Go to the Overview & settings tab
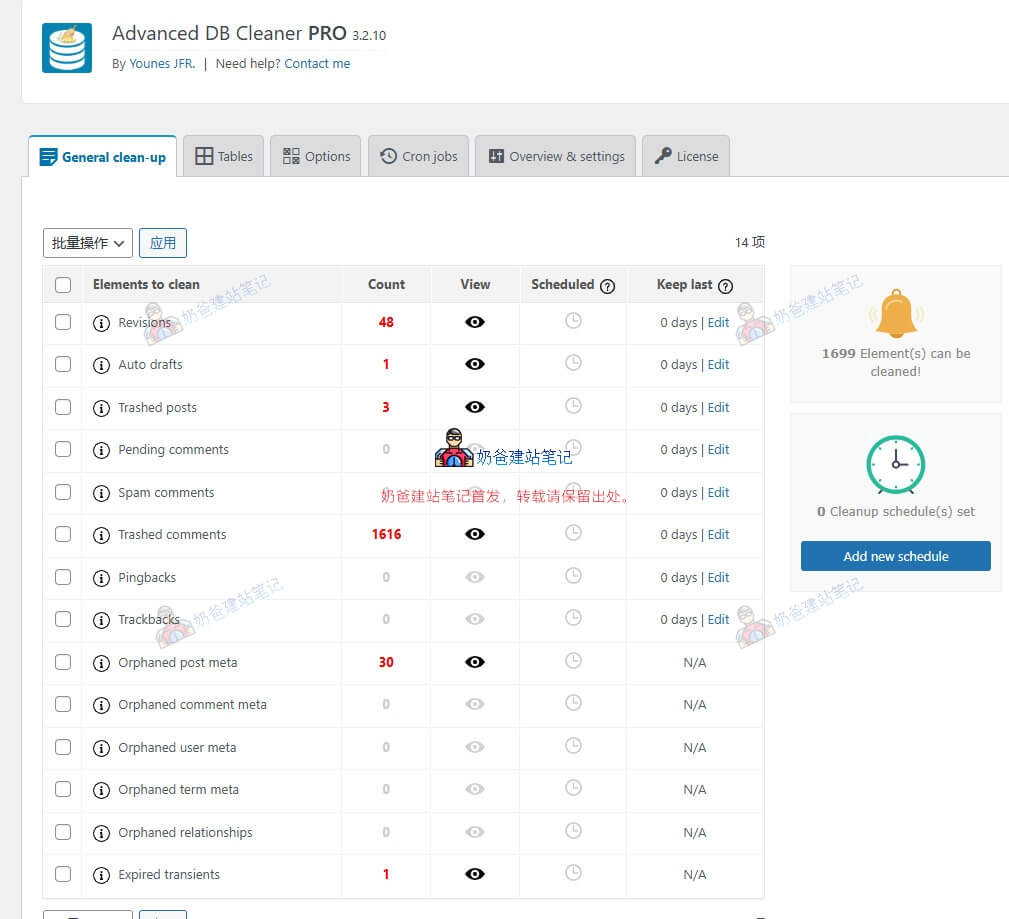Viewport: 1009px width, 919px height. 555,156
